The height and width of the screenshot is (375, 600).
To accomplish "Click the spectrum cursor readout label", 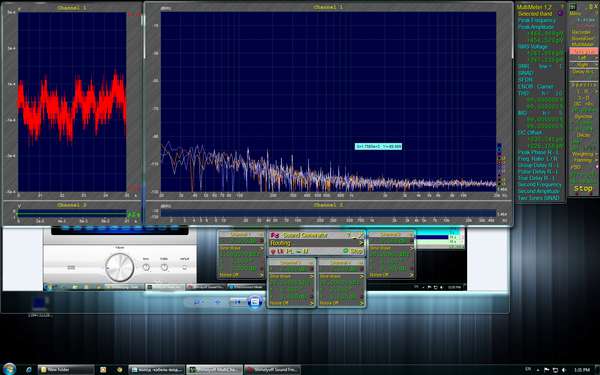I will 378,146.
